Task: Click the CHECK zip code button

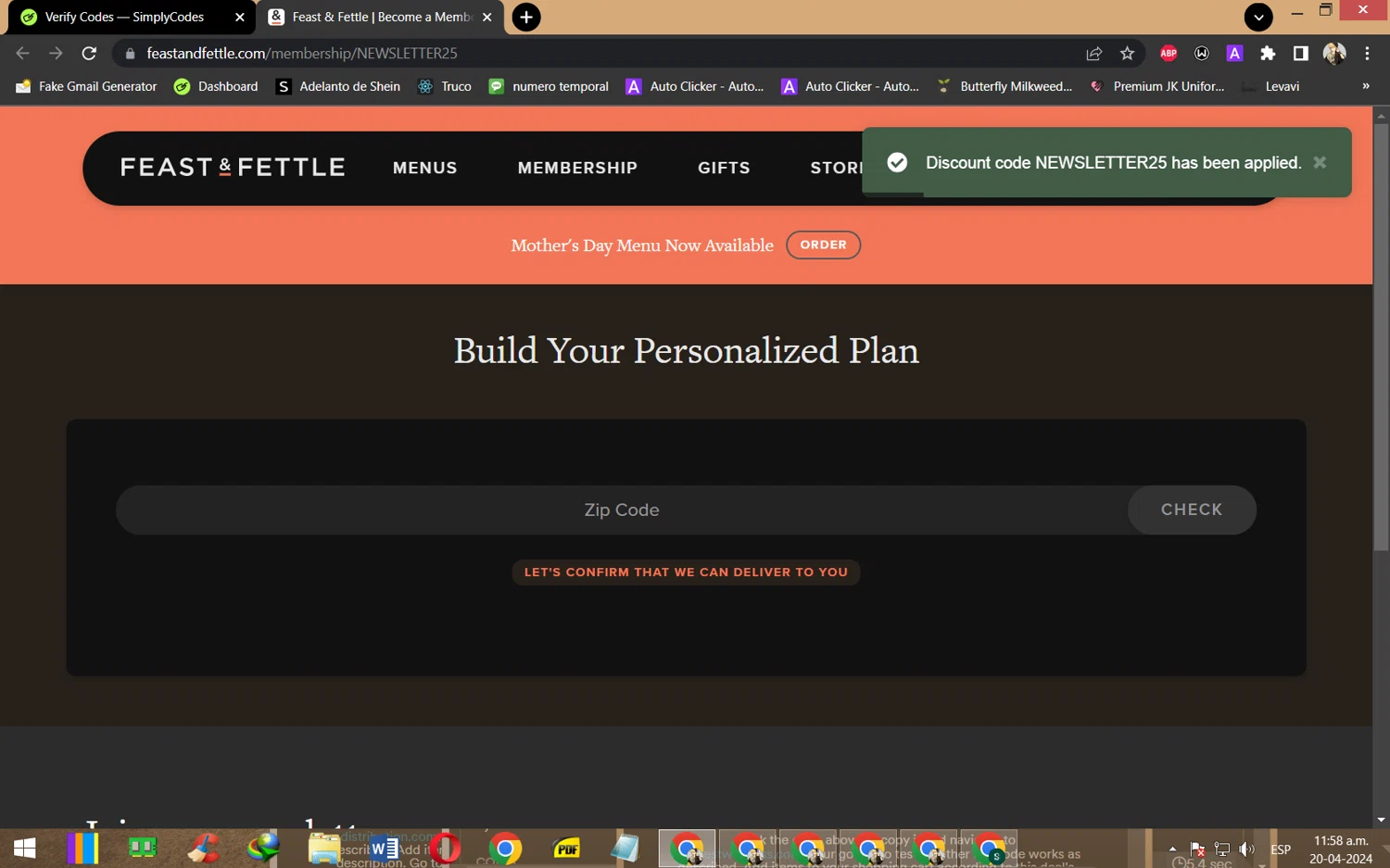Action: coord(1192,509)
